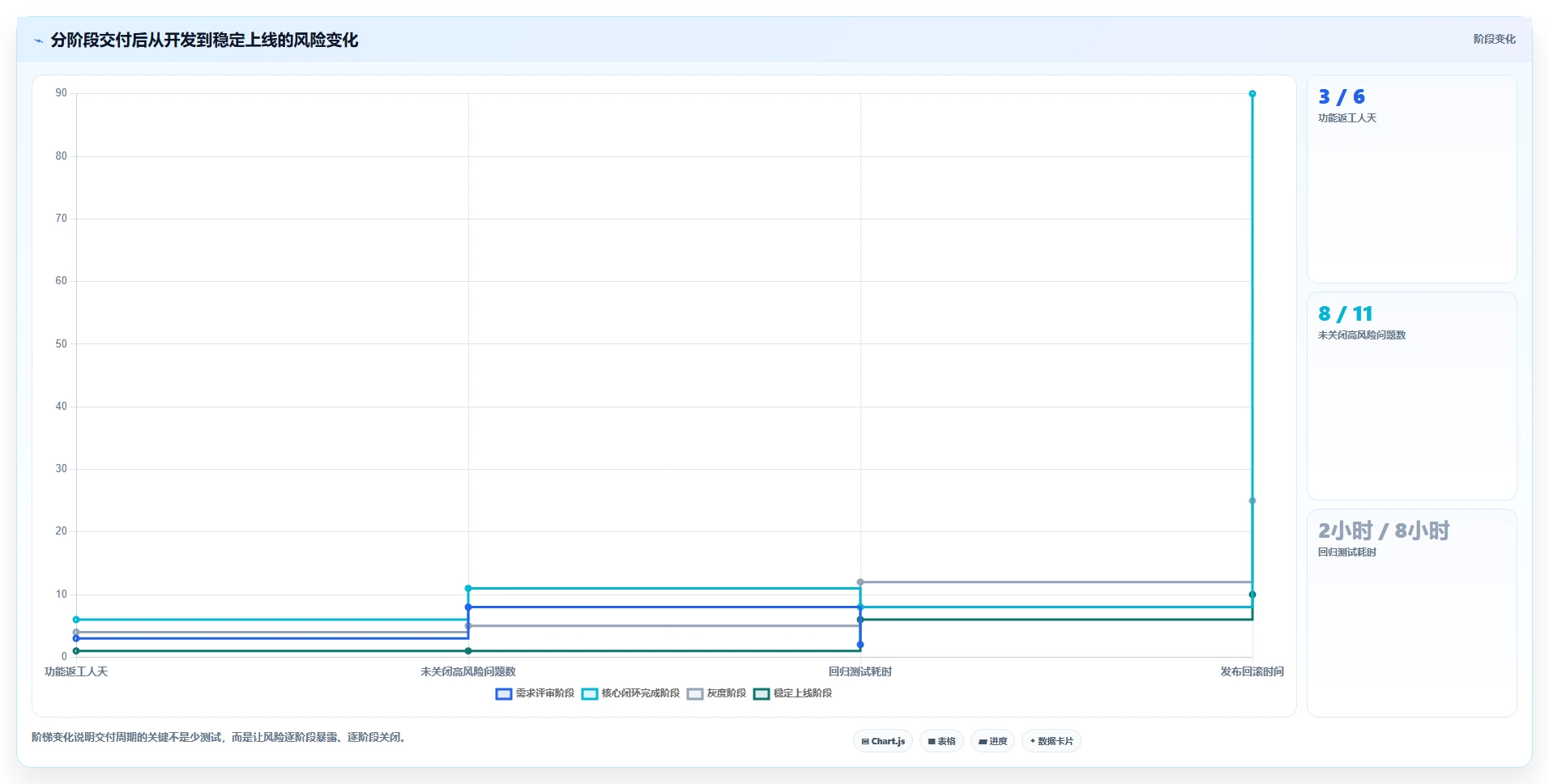Click the y-axis label 90
1549x784 pixels.
[62, 93]
